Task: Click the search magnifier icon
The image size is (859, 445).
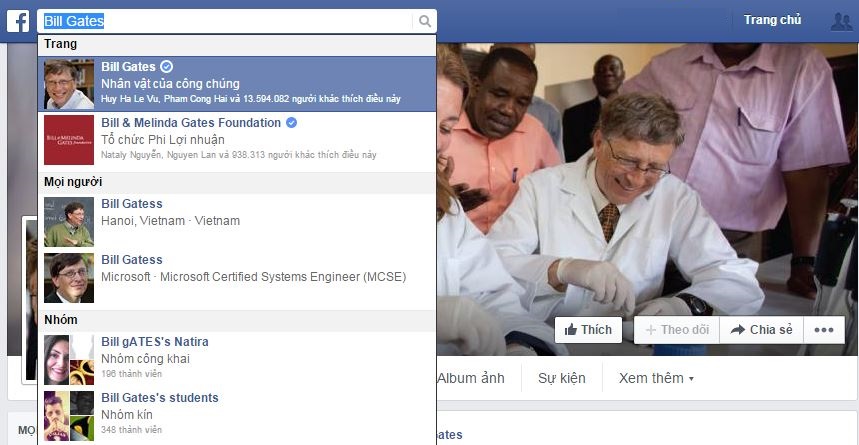Action: pos(425,21)
